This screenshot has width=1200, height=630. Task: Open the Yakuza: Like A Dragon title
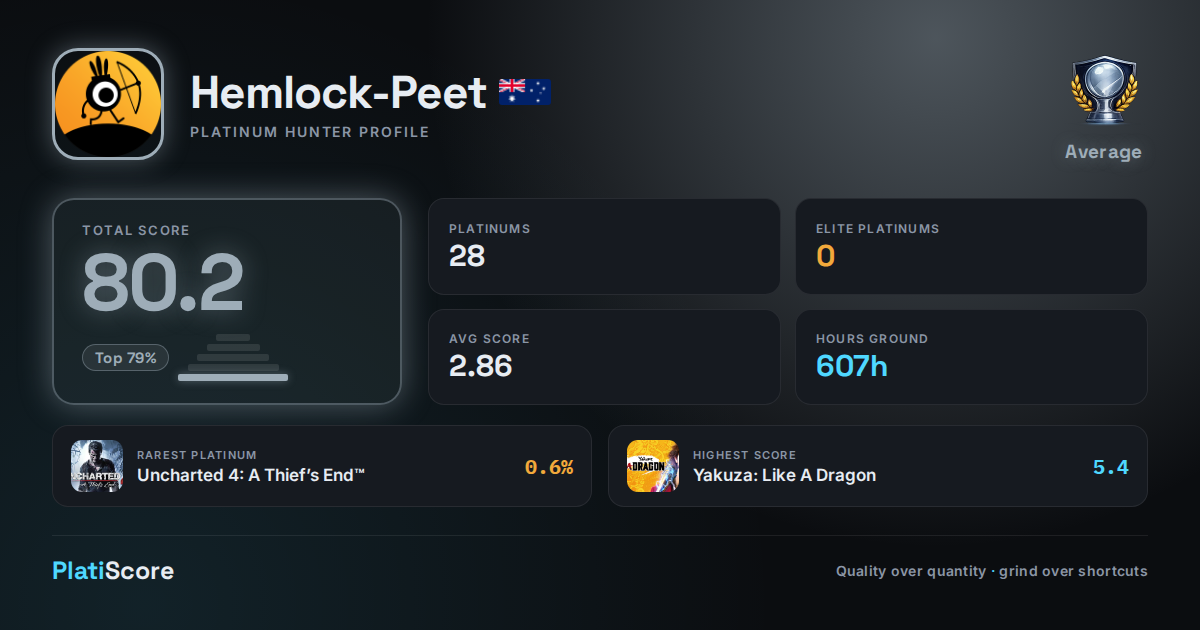(784, 475)
